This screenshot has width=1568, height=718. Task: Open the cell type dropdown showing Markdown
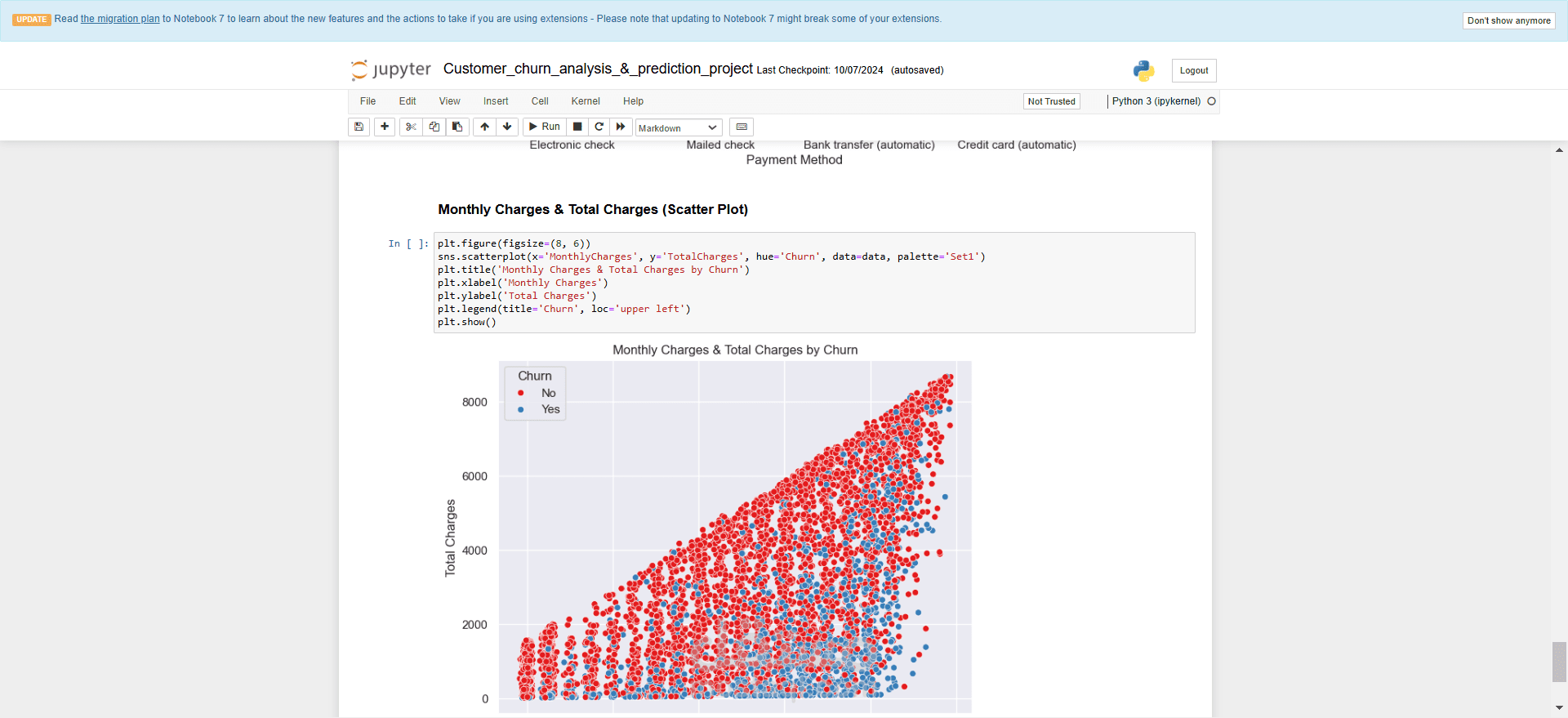[679, 127]
